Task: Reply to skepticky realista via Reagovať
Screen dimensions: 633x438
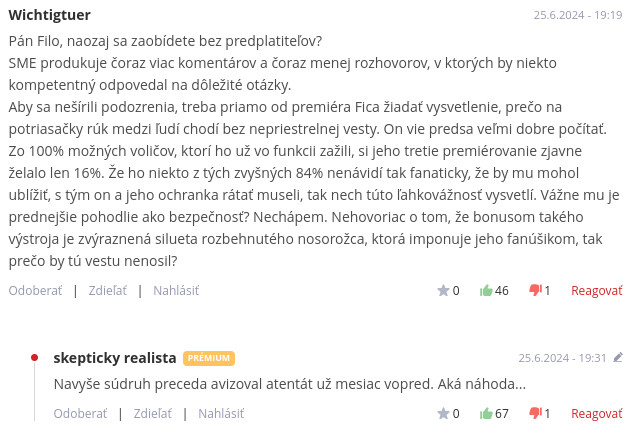Action: click(x=596, y=413)
